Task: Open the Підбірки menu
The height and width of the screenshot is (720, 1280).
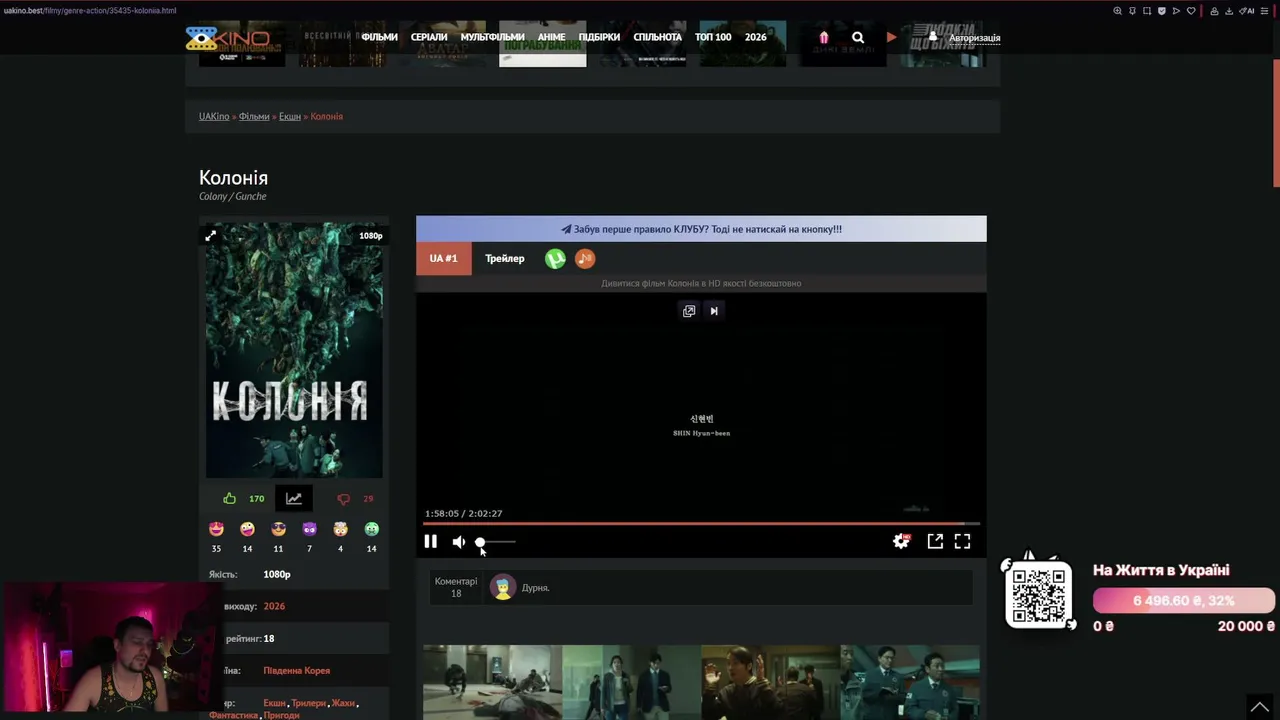Action: [599, 37]
